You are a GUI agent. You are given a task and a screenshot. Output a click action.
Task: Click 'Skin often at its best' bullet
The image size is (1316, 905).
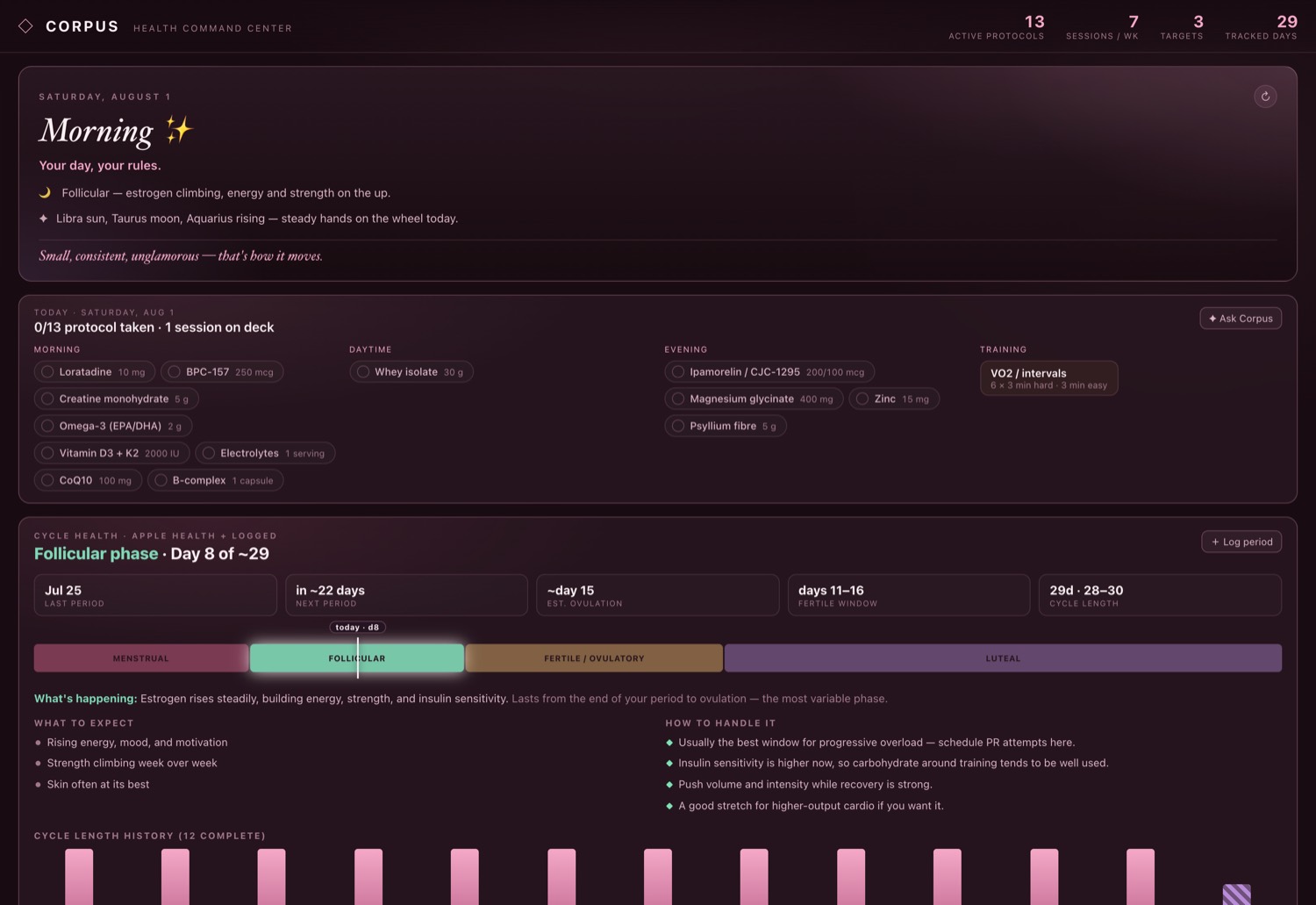click(98, 784)
